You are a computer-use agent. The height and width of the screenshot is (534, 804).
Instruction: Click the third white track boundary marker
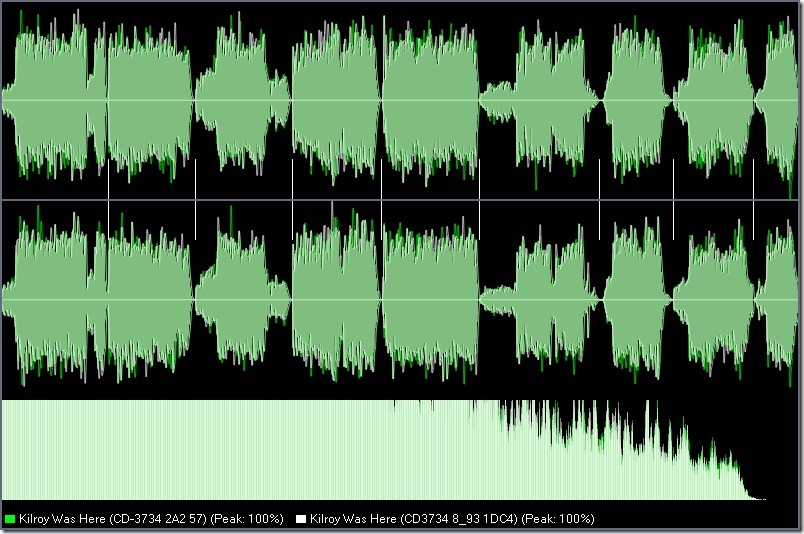click(292, 199)
